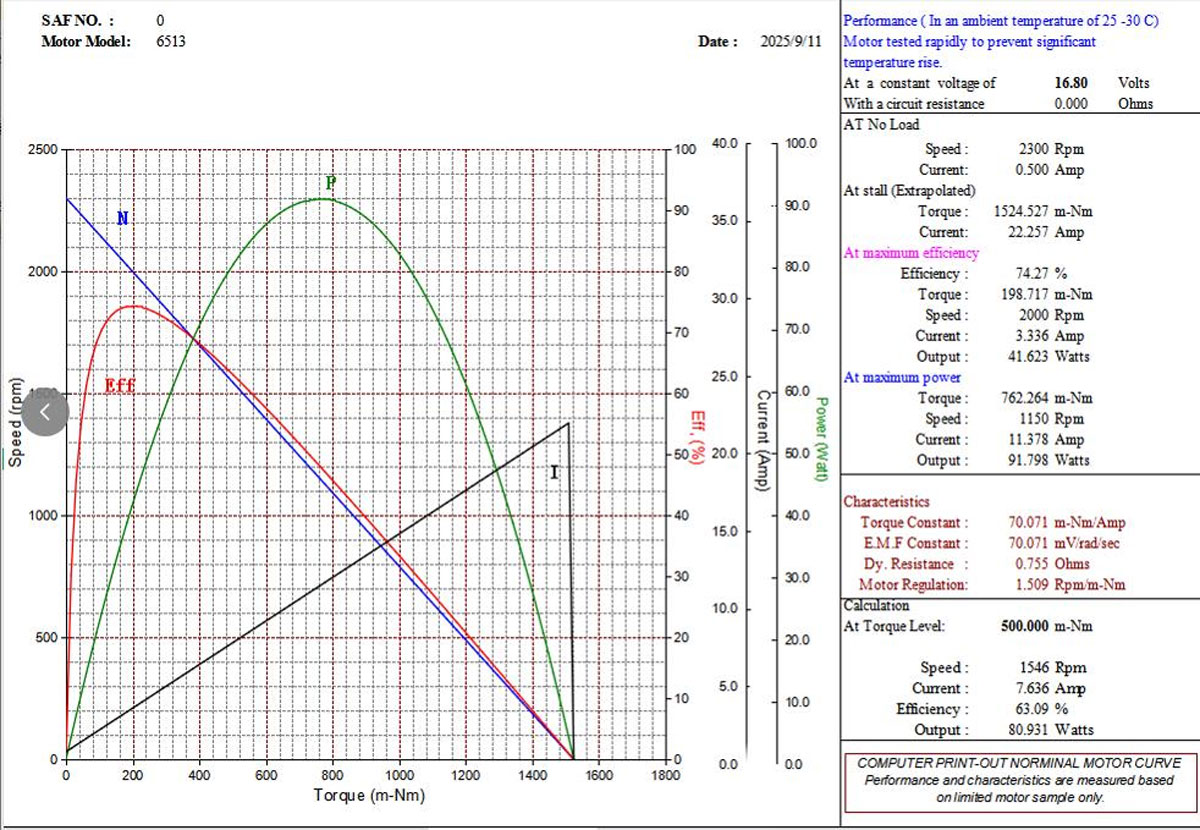Image resolution: width=1200 pixels, height=830 pixels.
Task: Click the SAF NO. label
Action: 78,20
